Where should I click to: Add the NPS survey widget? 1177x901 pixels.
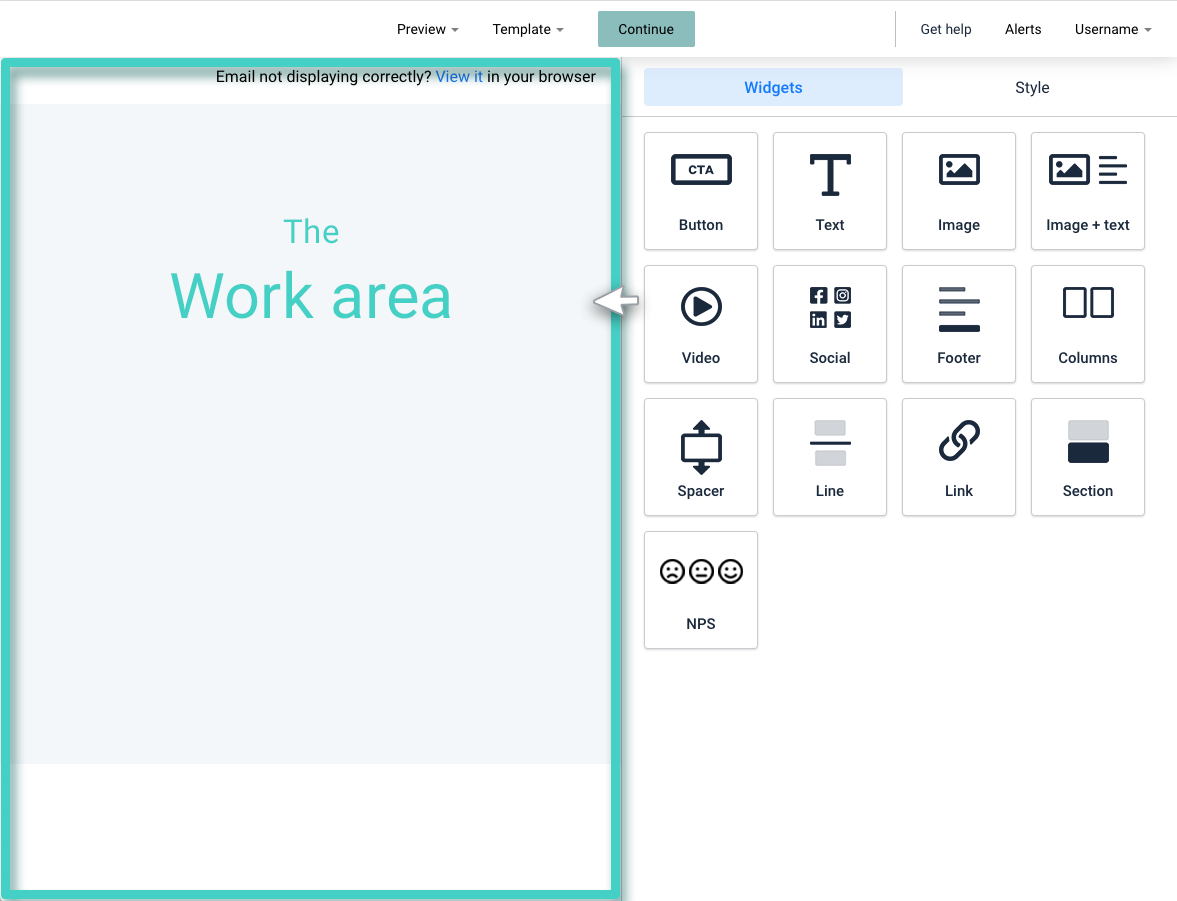[700, 589]
